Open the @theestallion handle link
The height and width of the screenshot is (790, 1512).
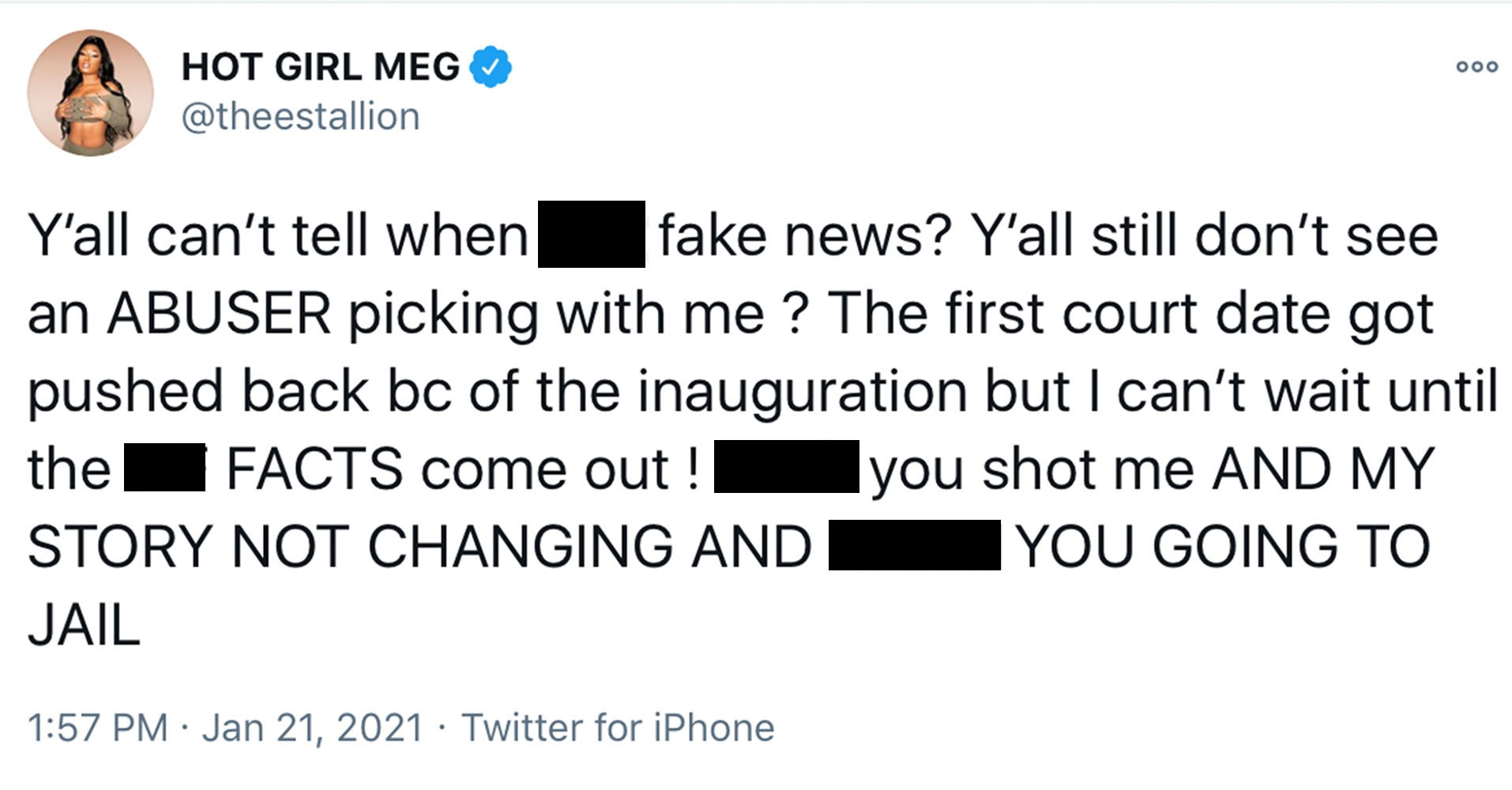300,117
